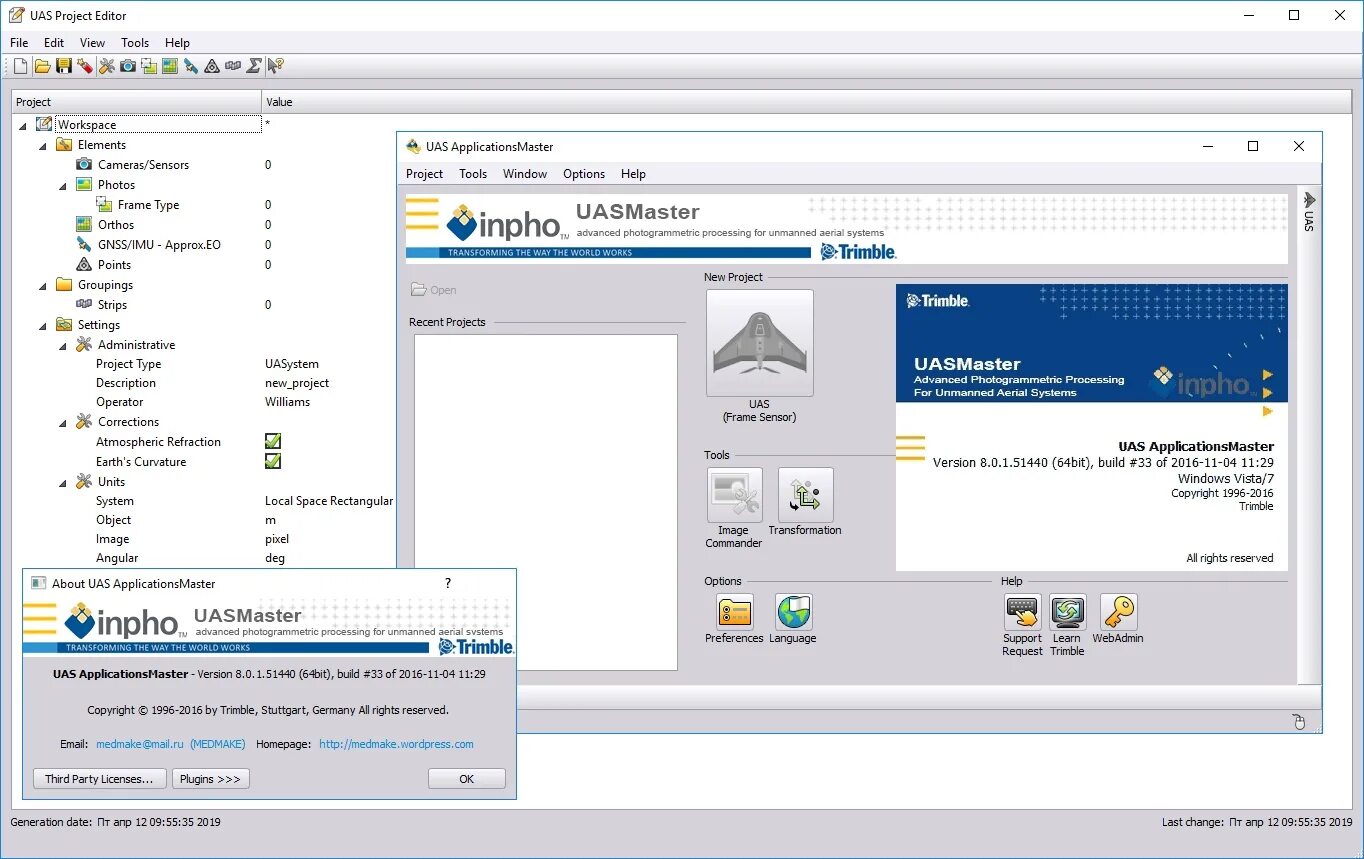Click the triangle points toolbar icon
The image size is (1364, 859).
(212, 66)
